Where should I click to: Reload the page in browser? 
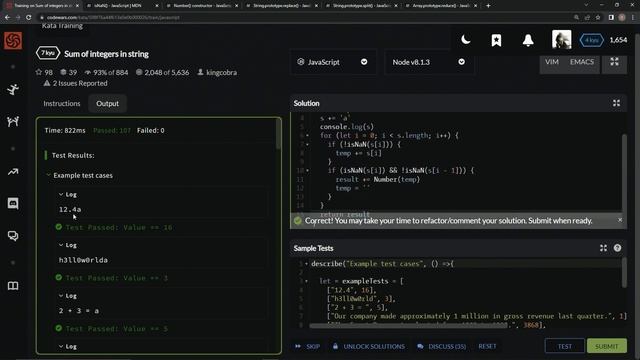(x=29, y=18)
